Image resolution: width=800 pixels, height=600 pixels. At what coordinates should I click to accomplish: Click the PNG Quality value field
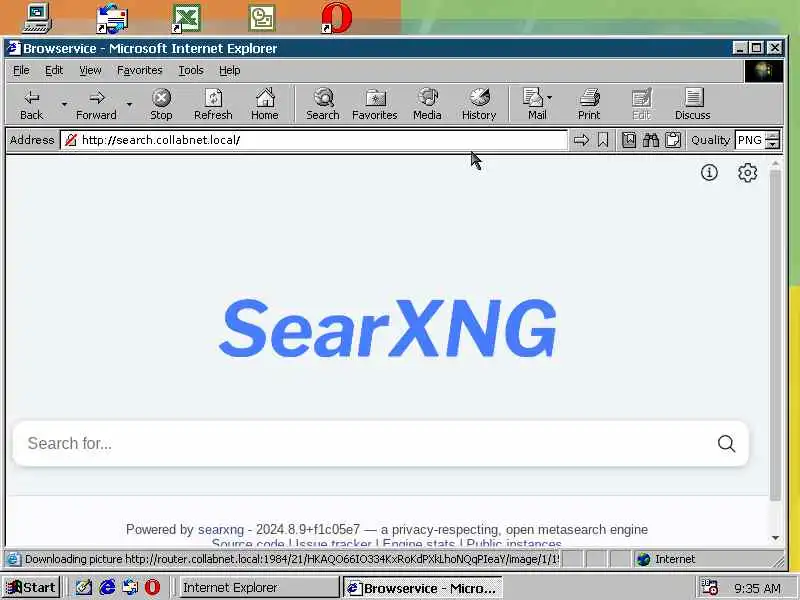click(751, 140)
